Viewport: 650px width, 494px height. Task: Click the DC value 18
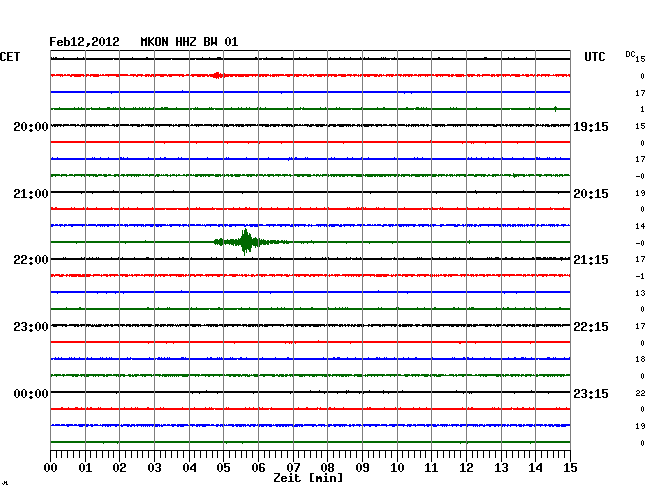(x=640, y=359)
